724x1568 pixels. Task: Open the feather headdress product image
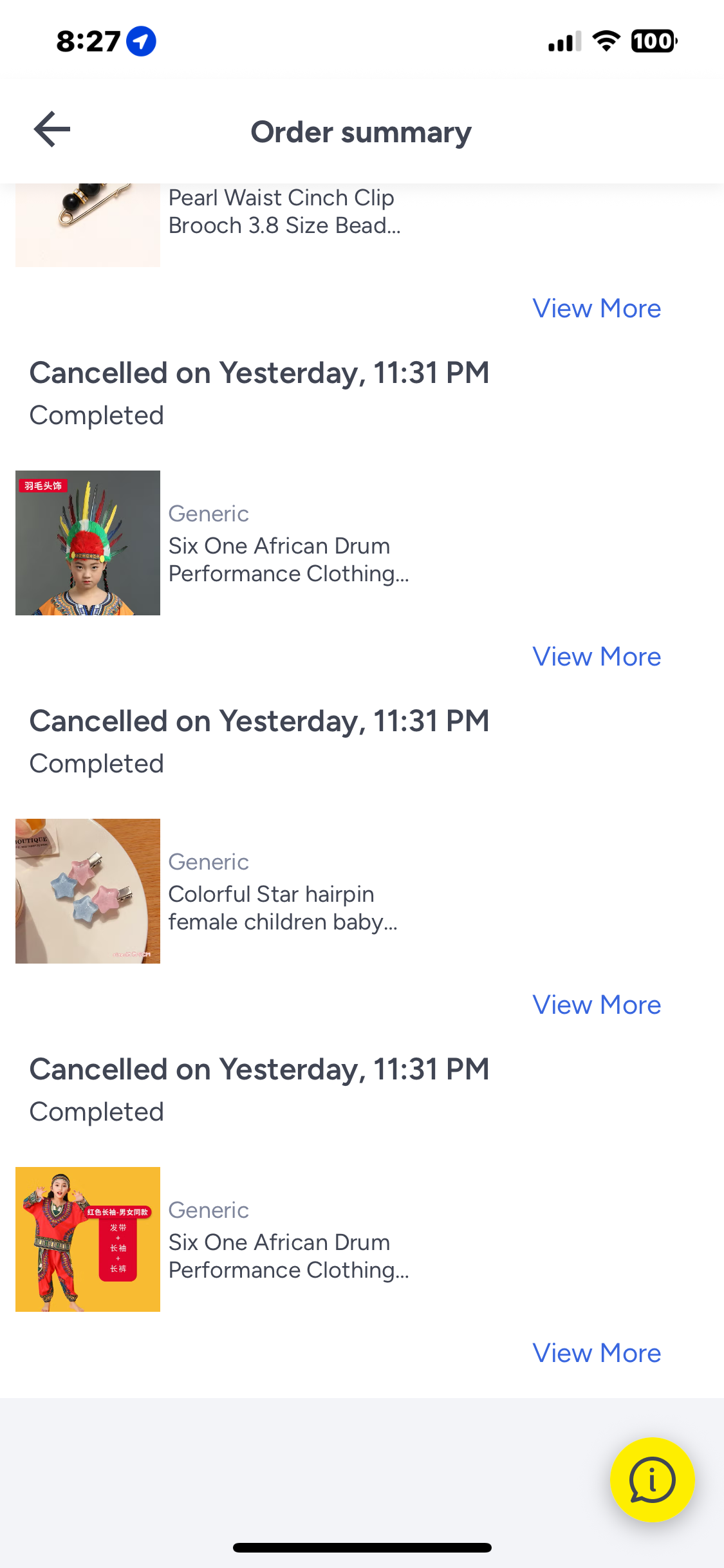88,543
